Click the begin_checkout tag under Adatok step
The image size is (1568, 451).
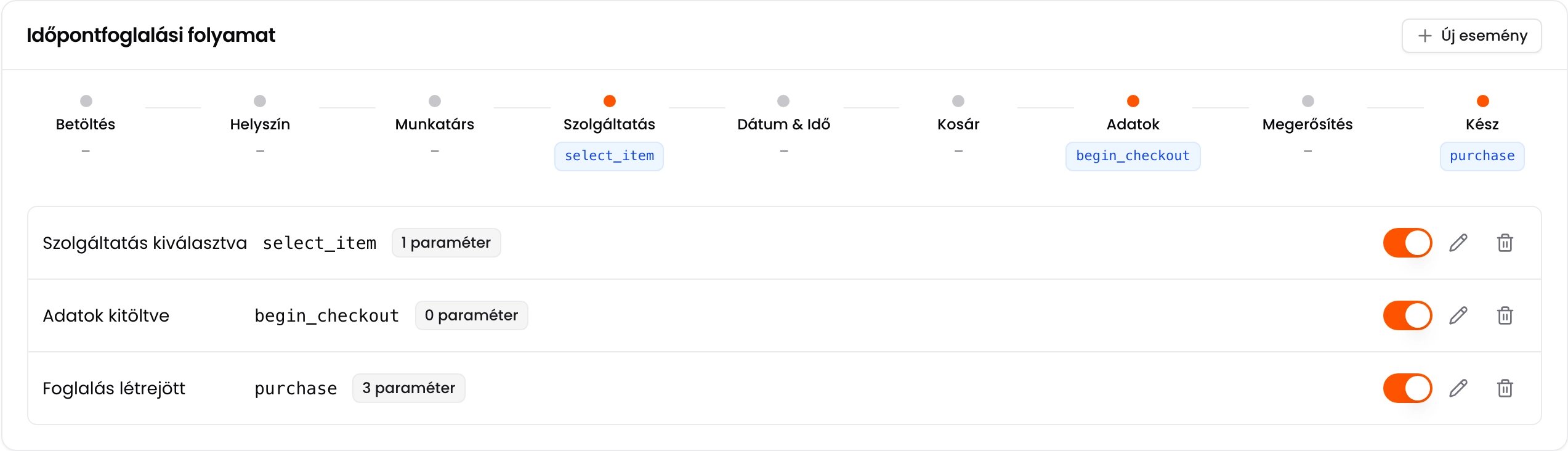coord(1133,156)
